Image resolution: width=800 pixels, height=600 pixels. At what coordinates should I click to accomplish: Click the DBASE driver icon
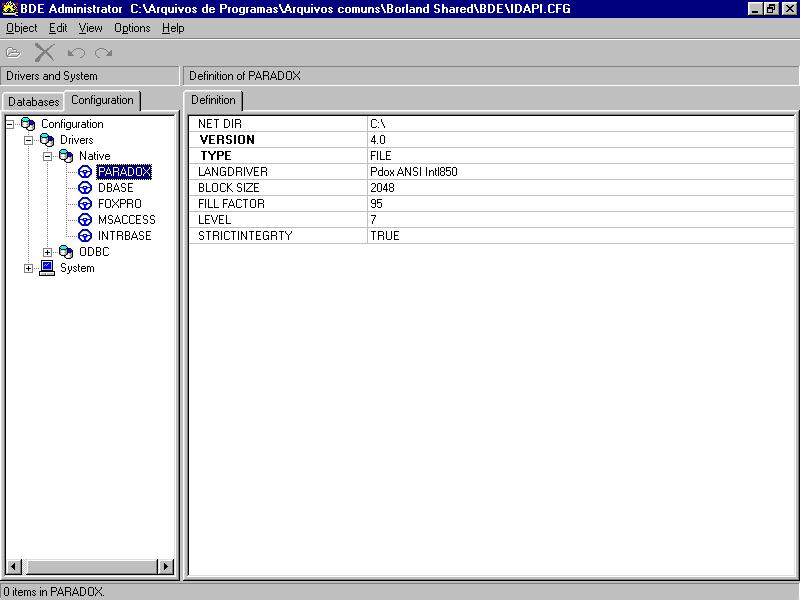(x=85, y=188)
